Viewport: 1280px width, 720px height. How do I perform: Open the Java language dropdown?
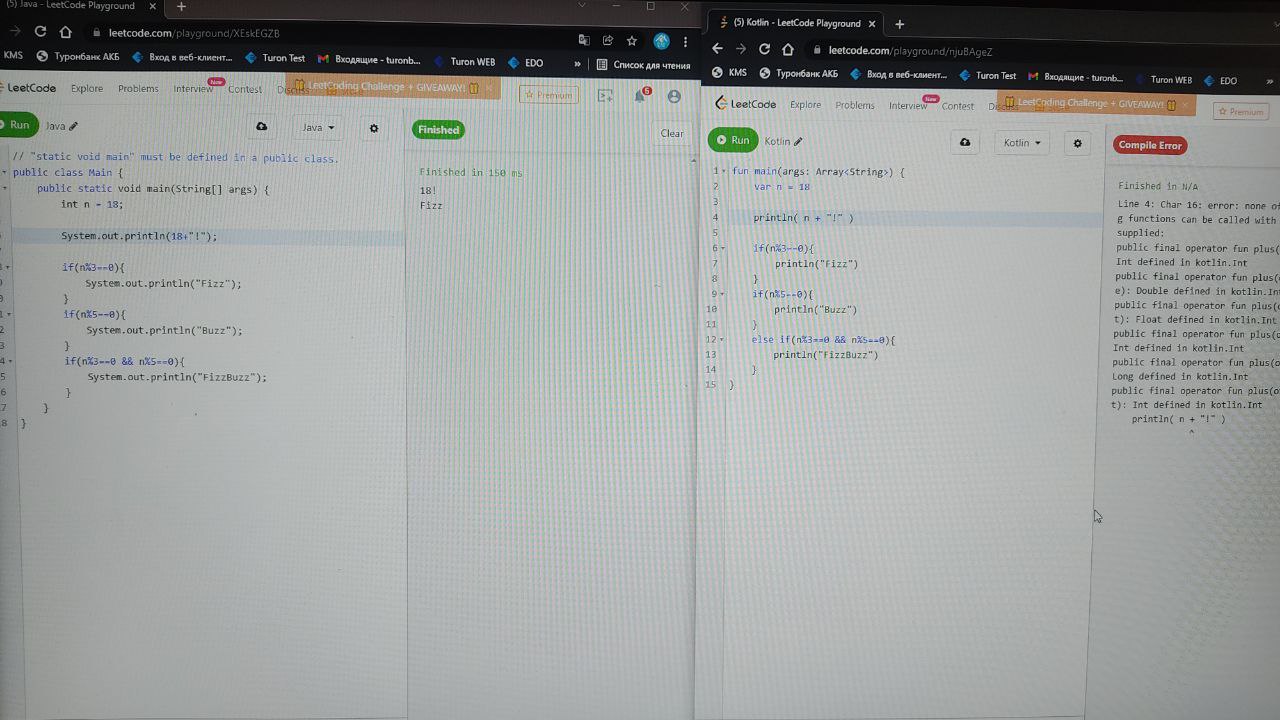click(318, 128)
